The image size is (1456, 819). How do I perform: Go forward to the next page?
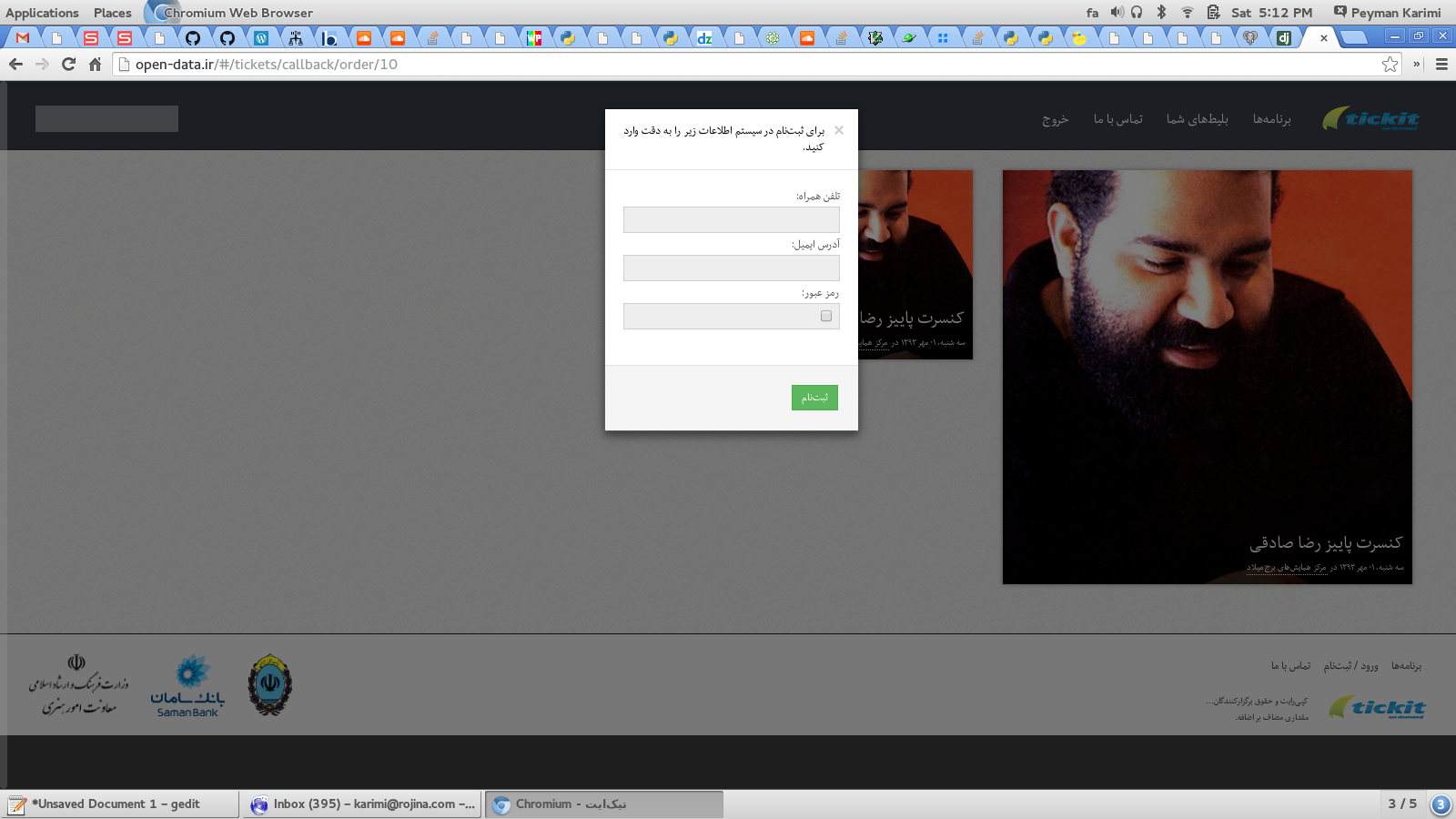coord(42,65)
